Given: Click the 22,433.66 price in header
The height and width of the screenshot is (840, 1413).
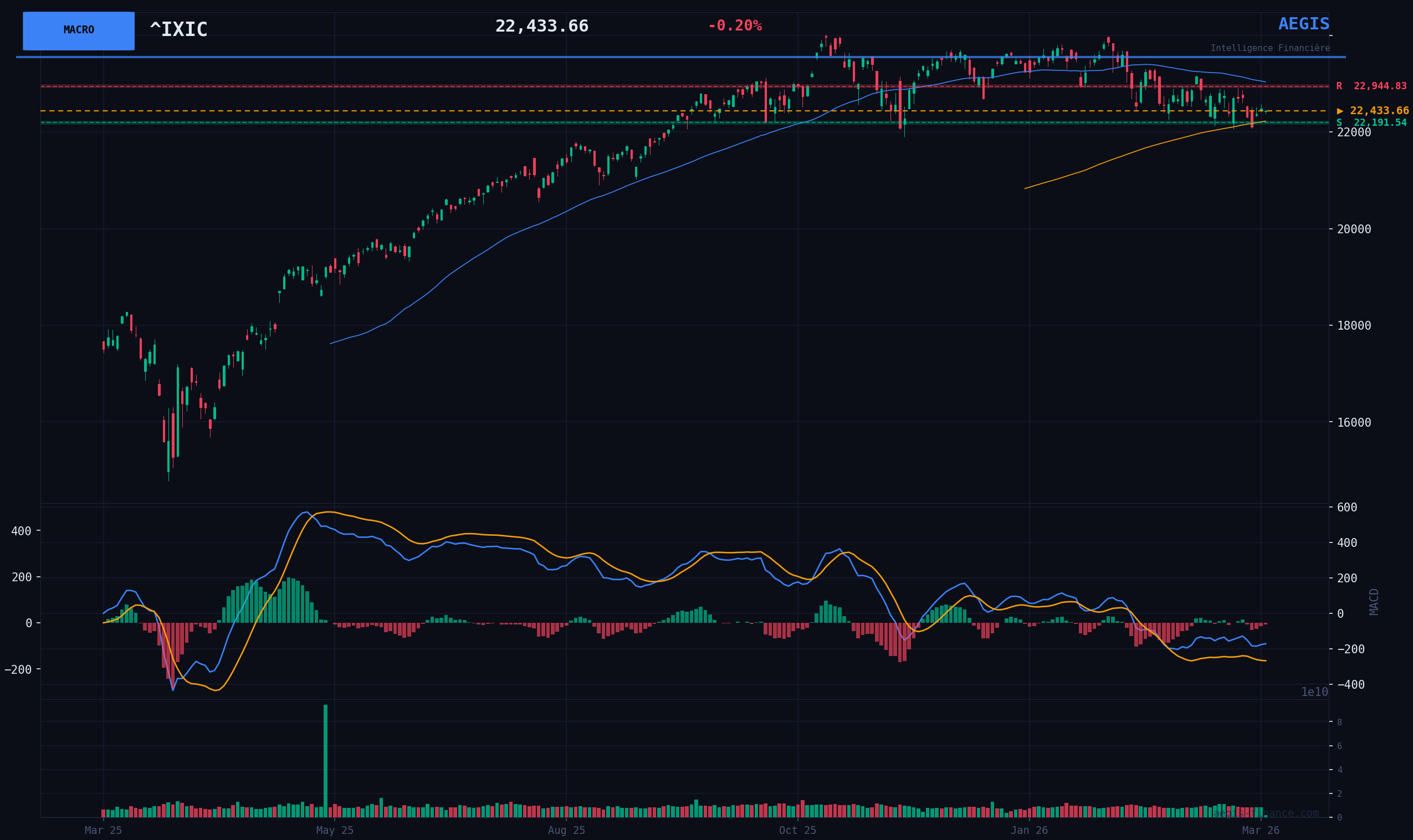Looking at the screenshot, I should coord(541,27).
